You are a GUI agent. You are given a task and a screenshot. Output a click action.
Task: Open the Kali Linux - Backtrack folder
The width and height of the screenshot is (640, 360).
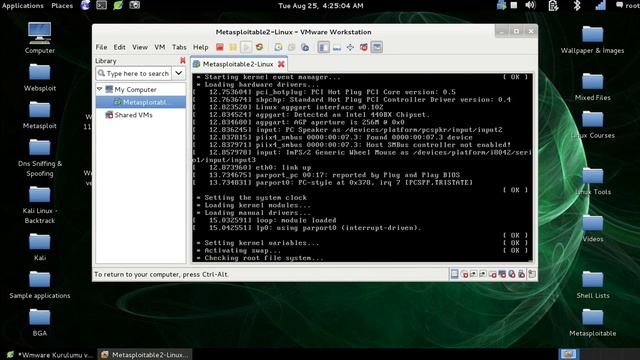[40, 205]
